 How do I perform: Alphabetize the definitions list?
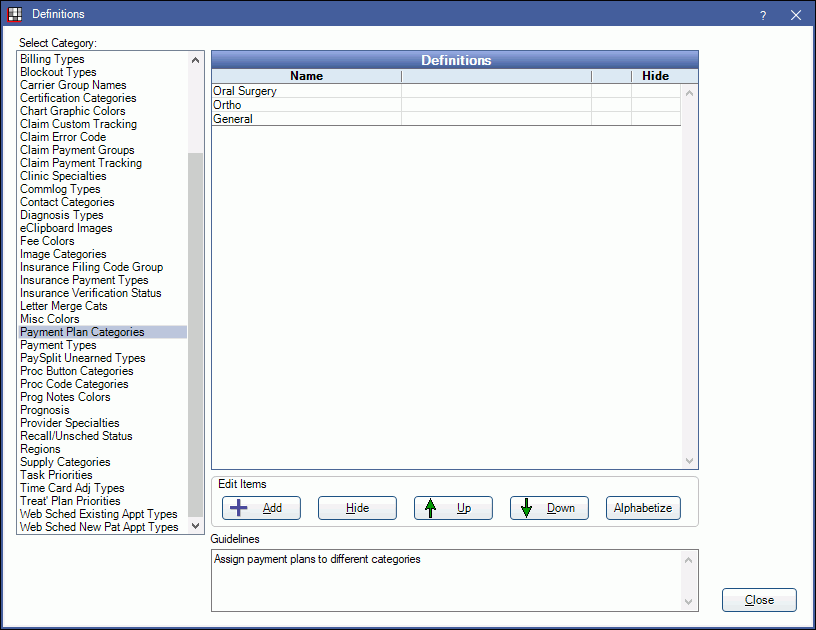pos(643,508)
